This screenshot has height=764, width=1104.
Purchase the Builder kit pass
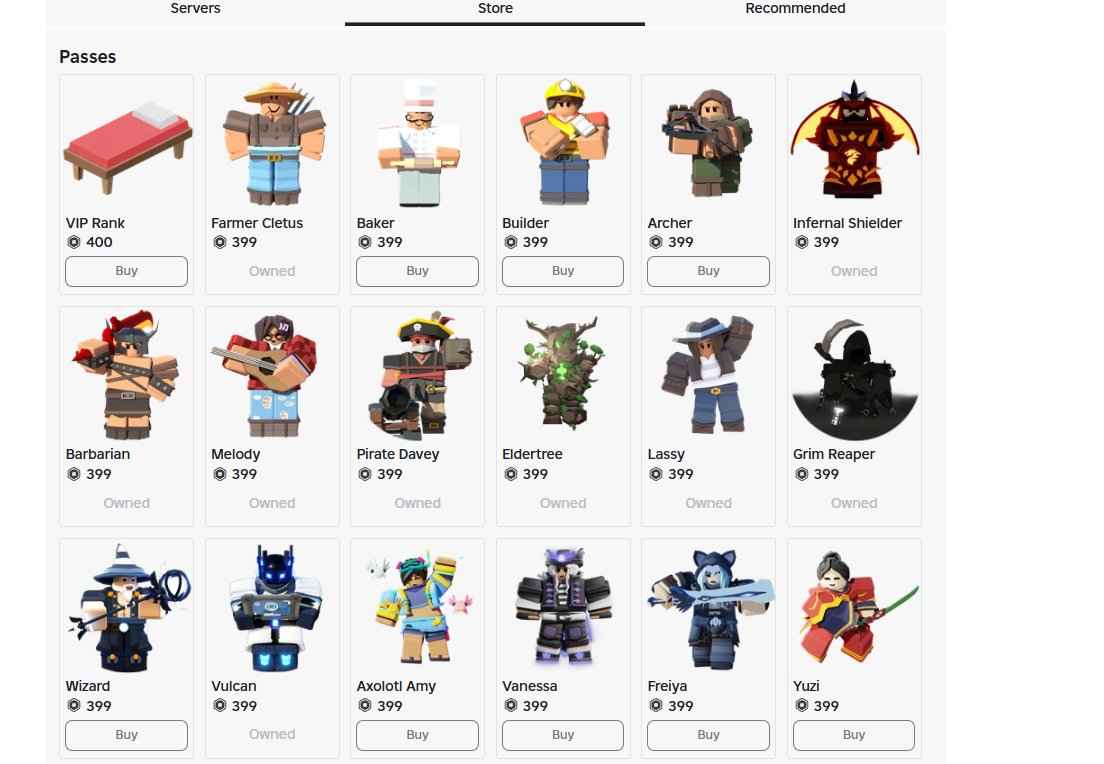[x=563, y=271]
